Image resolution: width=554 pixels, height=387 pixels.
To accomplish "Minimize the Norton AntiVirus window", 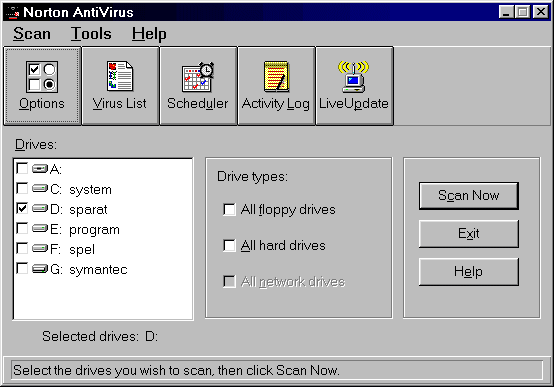I will click(506, 12).
